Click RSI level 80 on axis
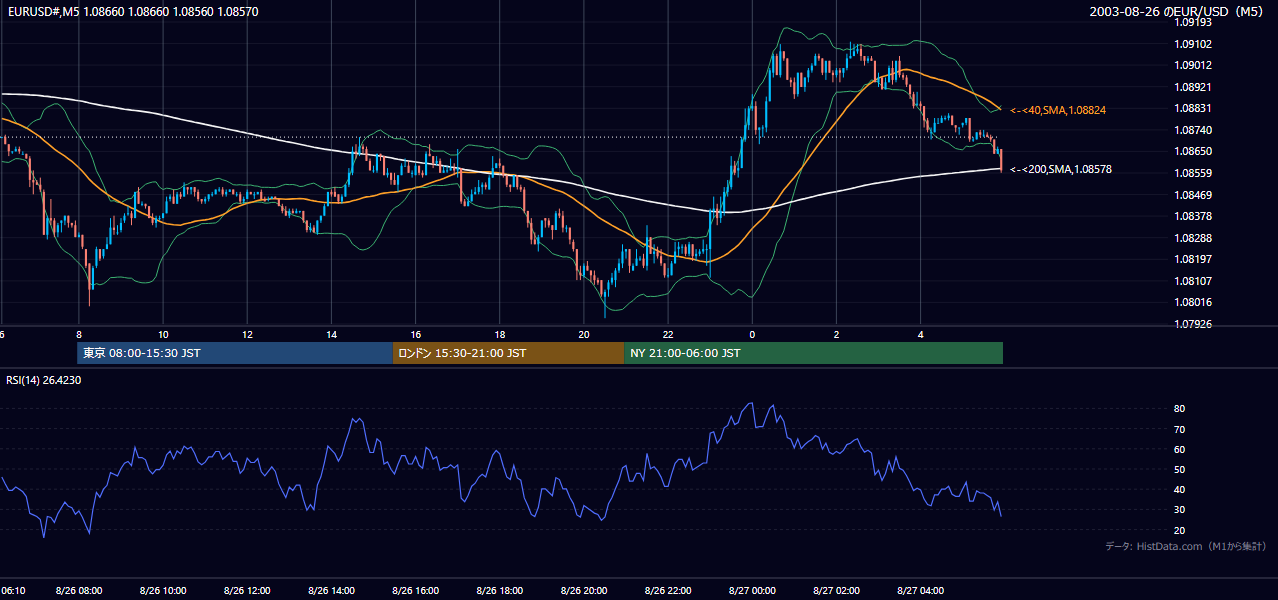The height and width of the screenshot is (600, 1278). [x=1179, y=409]
